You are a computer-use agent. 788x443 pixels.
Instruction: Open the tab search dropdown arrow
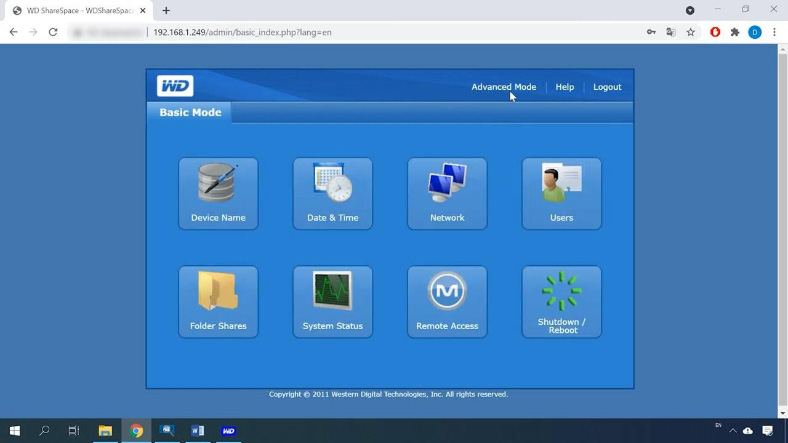click(690, 11)
